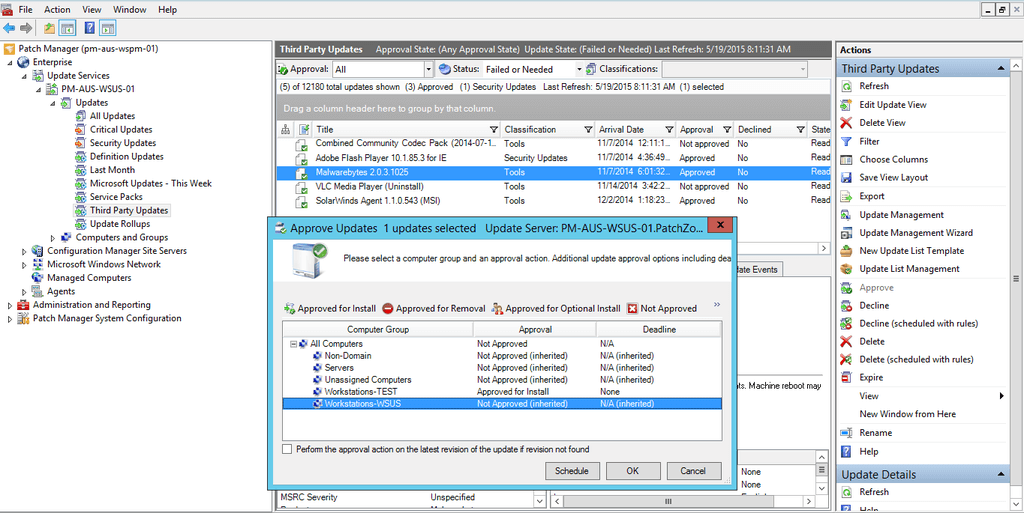Open the Approval filter dropdown
Image resolution: width=1024 pixels, height=513 pixels.
click(x=428, y=69)
